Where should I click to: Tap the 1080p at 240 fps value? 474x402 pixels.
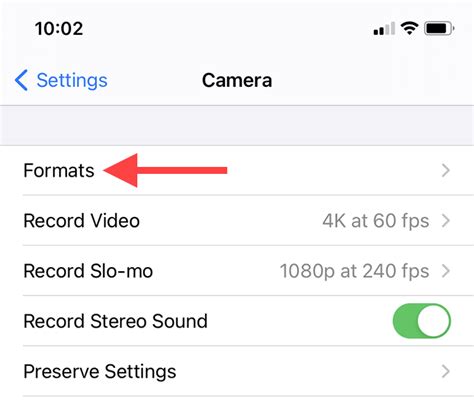(x=354, y=271)
